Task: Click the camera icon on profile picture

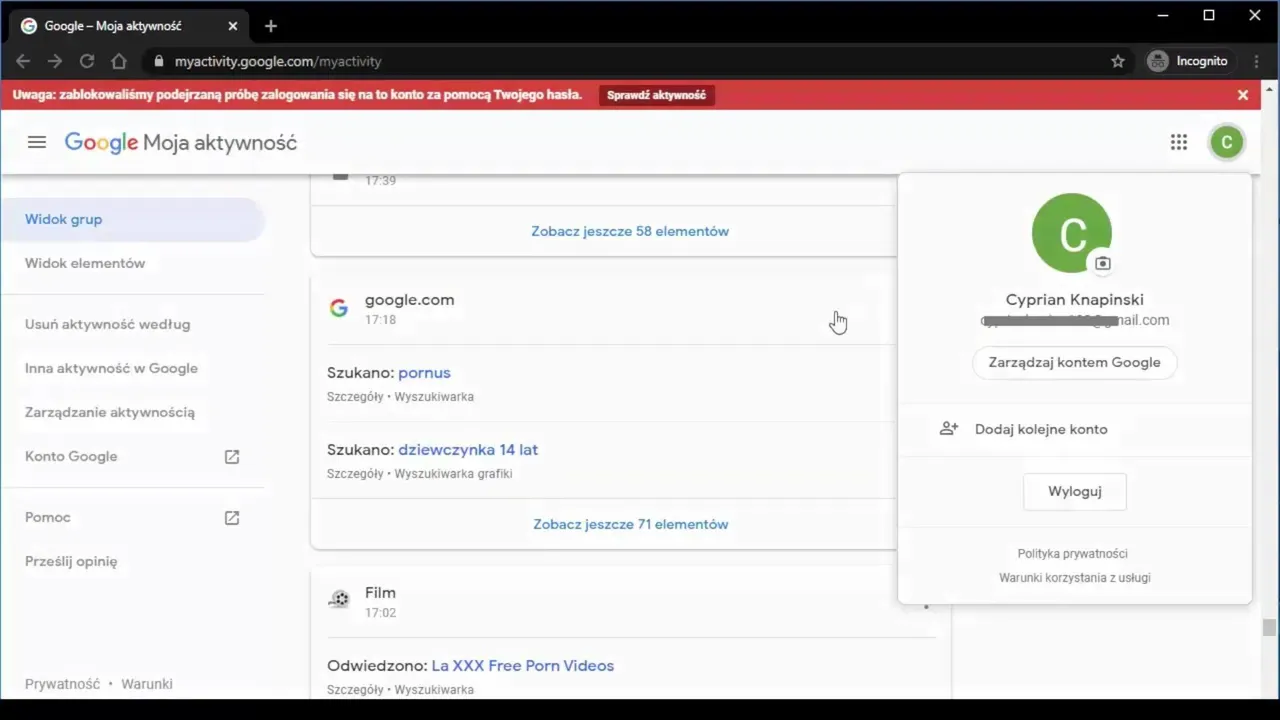Action: (x=1102, y=263)
